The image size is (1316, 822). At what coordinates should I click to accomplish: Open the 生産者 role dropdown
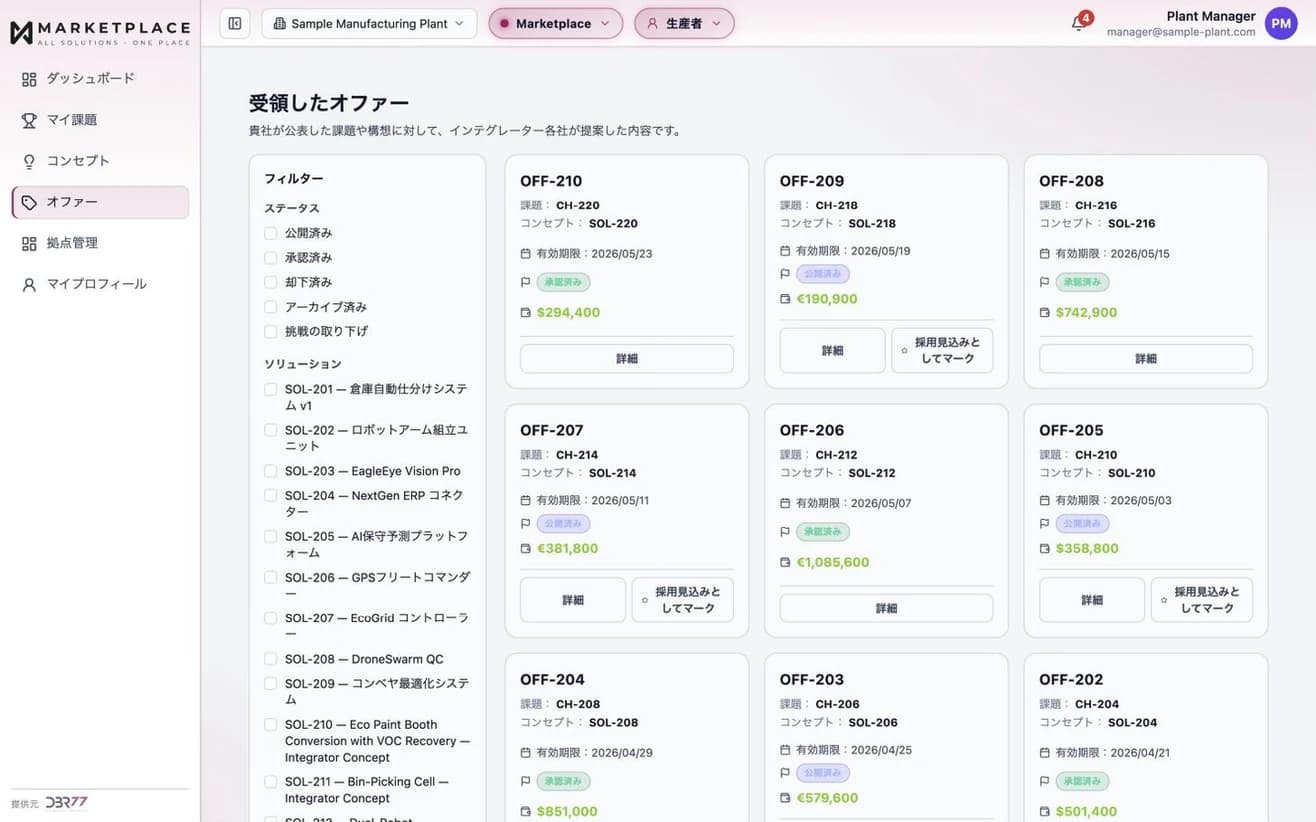click(684, 23)
